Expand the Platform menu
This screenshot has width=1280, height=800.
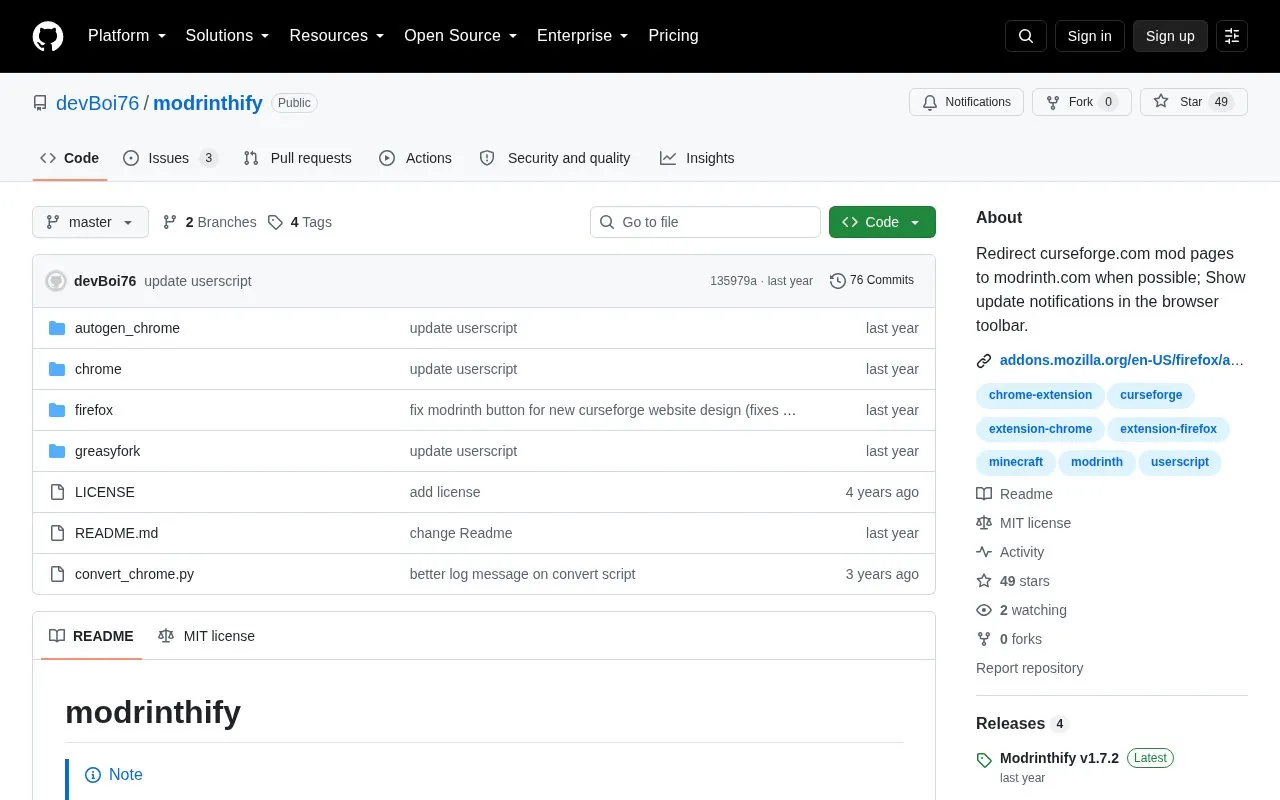[127, 36]
